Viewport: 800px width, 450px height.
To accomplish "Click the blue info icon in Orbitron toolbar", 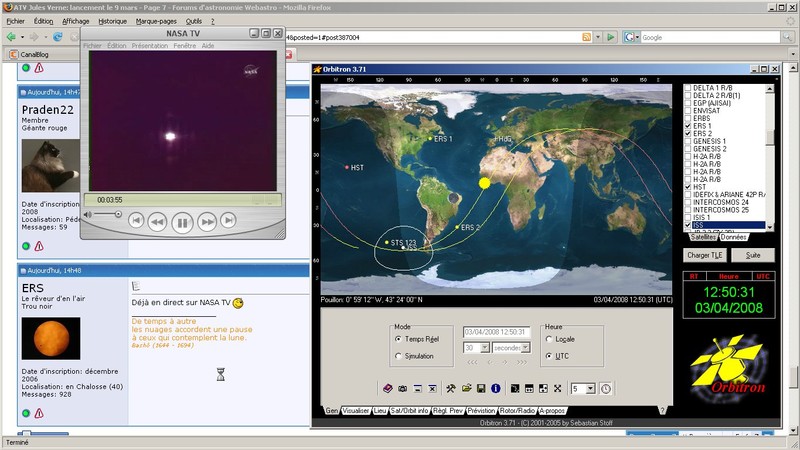I will [x=495, y=388].
